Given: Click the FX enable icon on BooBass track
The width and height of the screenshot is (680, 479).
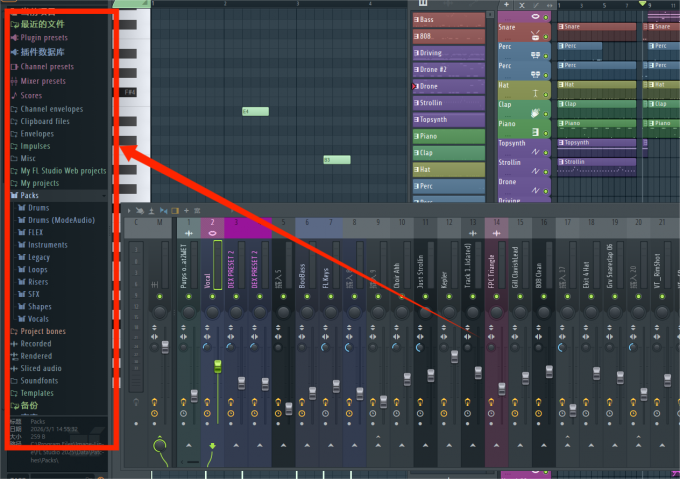Looking at the screenshot, I should tap(302, 403).
